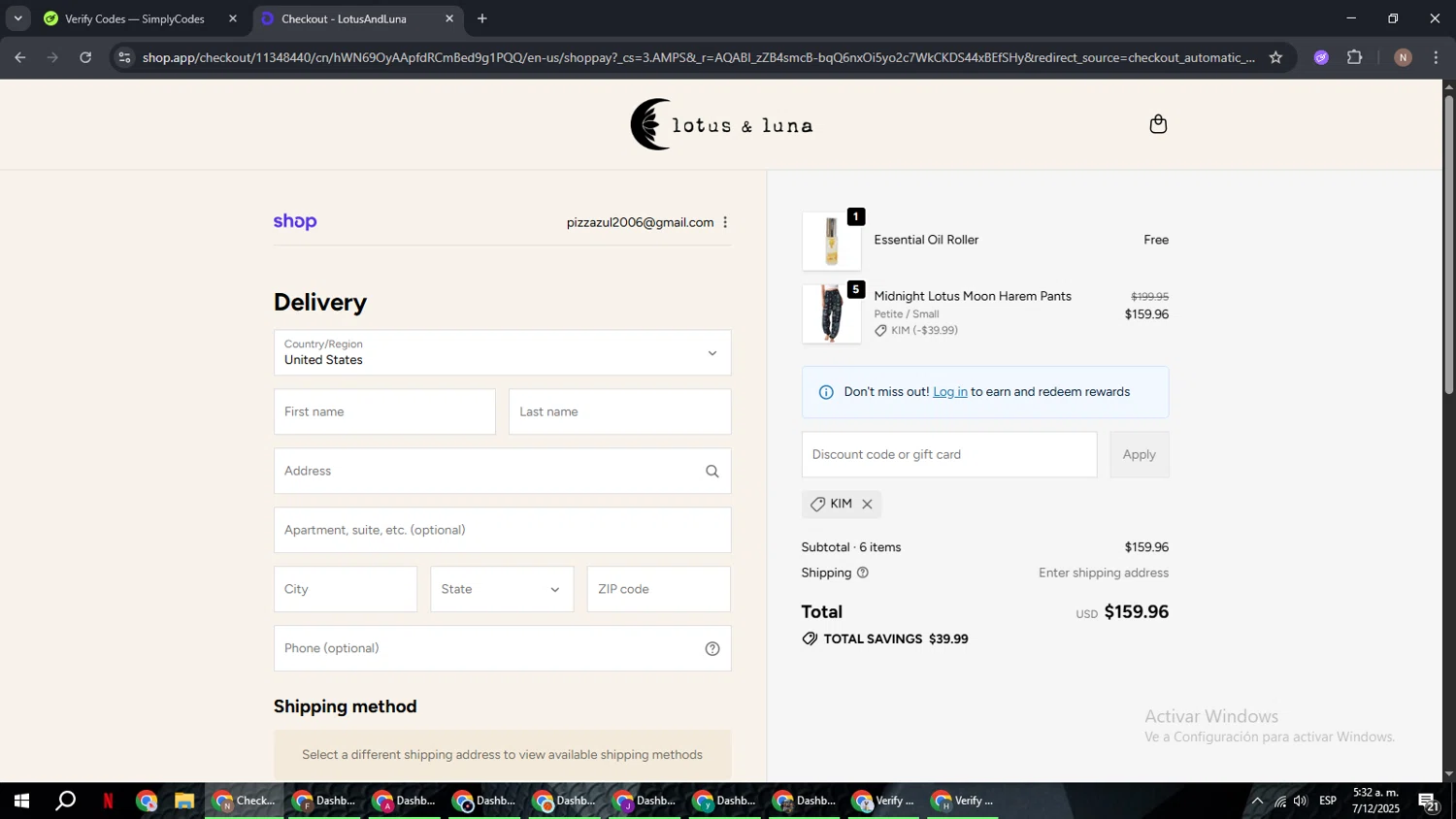Open the last Verify Chrome taskbar window
Viewport: 1456px width, 819px height.
pos(963,802)
